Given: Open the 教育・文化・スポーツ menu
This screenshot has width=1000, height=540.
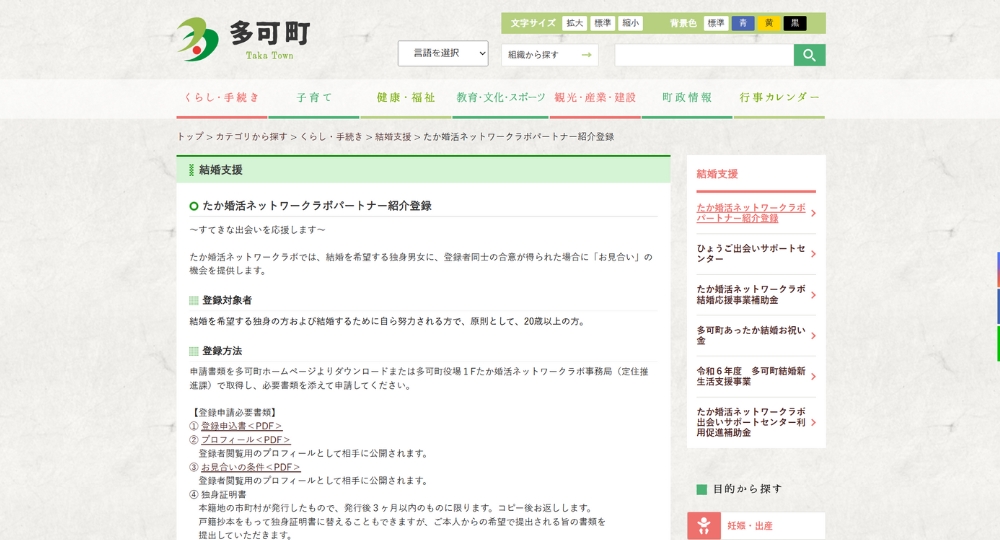Looking at the screenshot, I should pyautogui.click(x=501, y=99).
